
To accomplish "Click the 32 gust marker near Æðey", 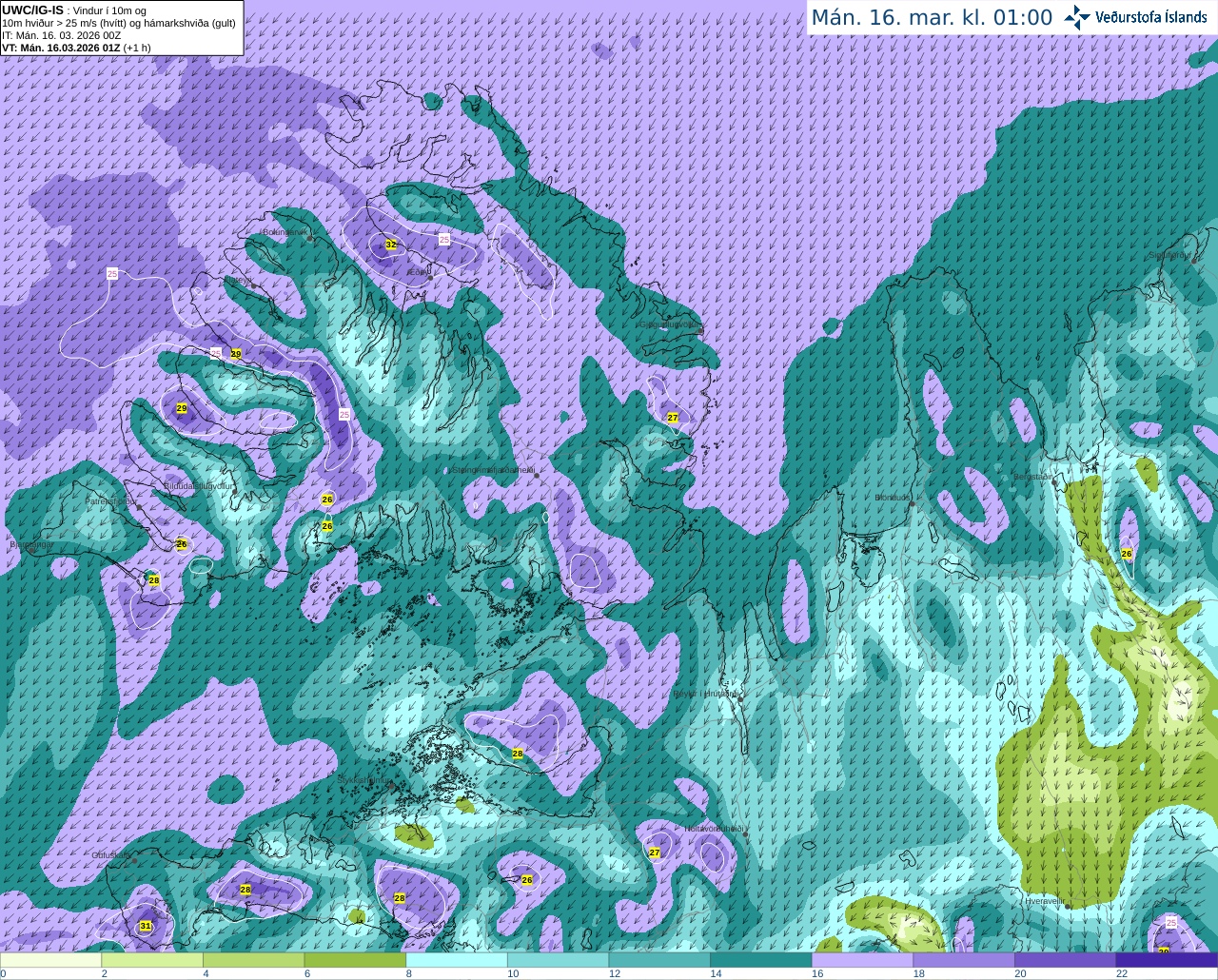I will (391, 245).
